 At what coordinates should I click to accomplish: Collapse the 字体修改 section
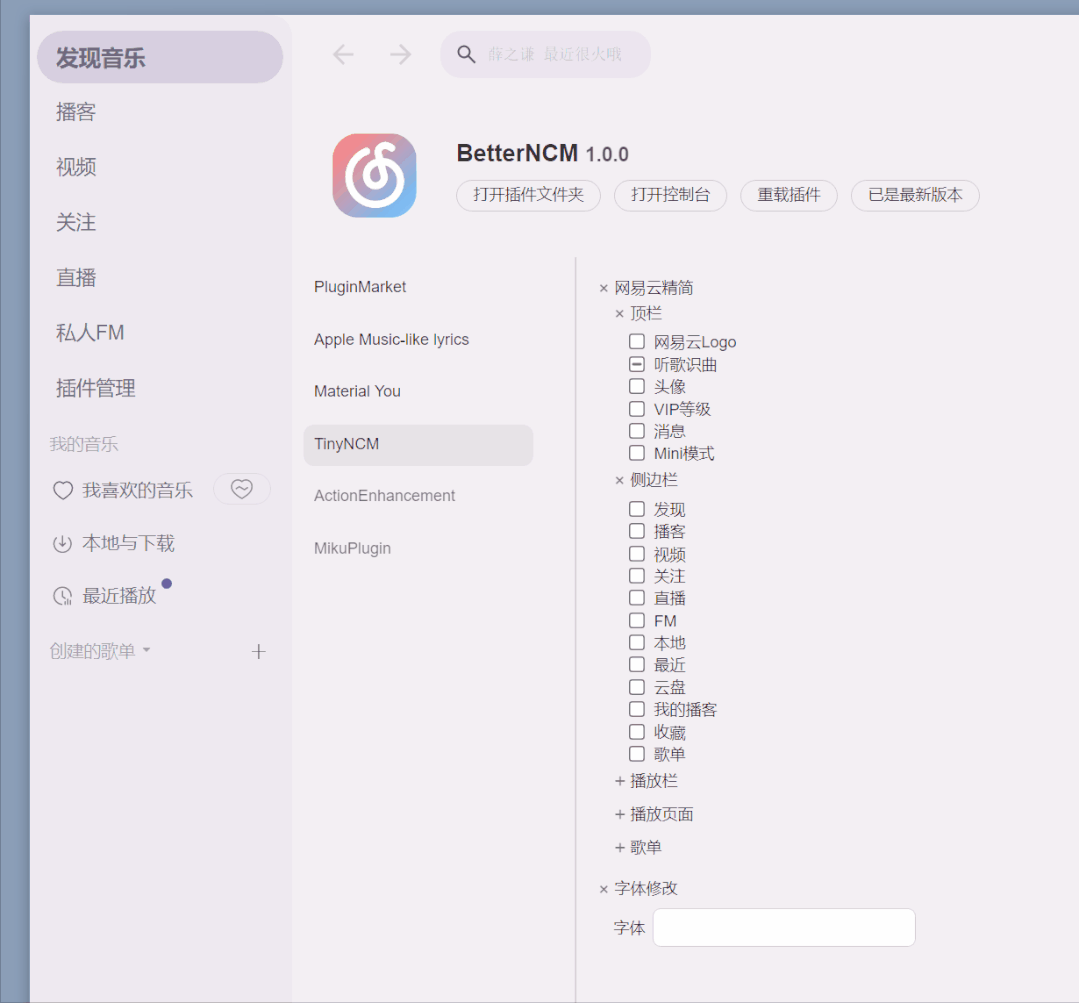pos(603,889)
